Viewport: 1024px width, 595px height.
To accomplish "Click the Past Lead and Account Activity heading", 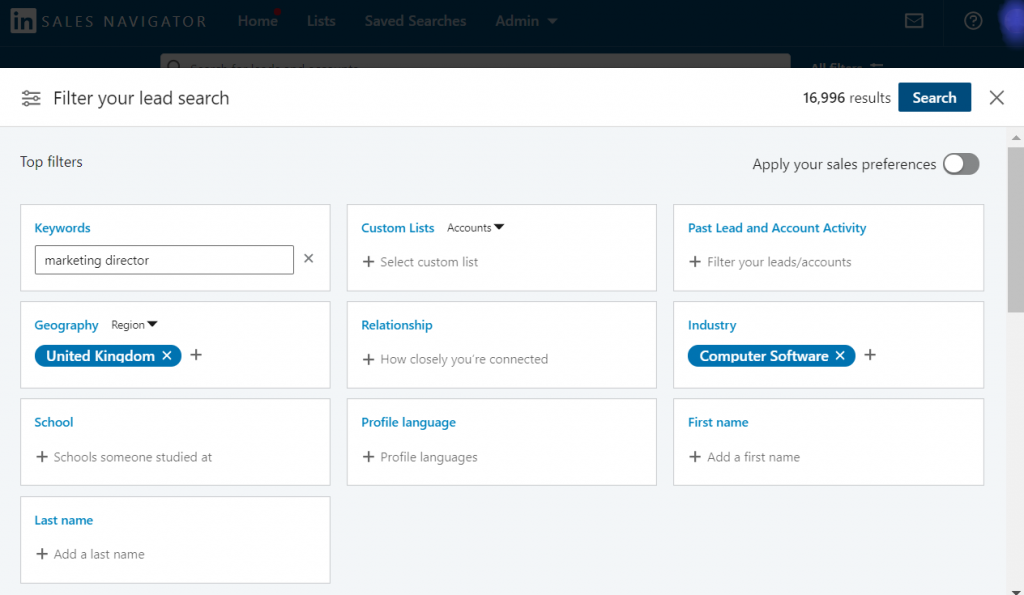I will (777, 228).
